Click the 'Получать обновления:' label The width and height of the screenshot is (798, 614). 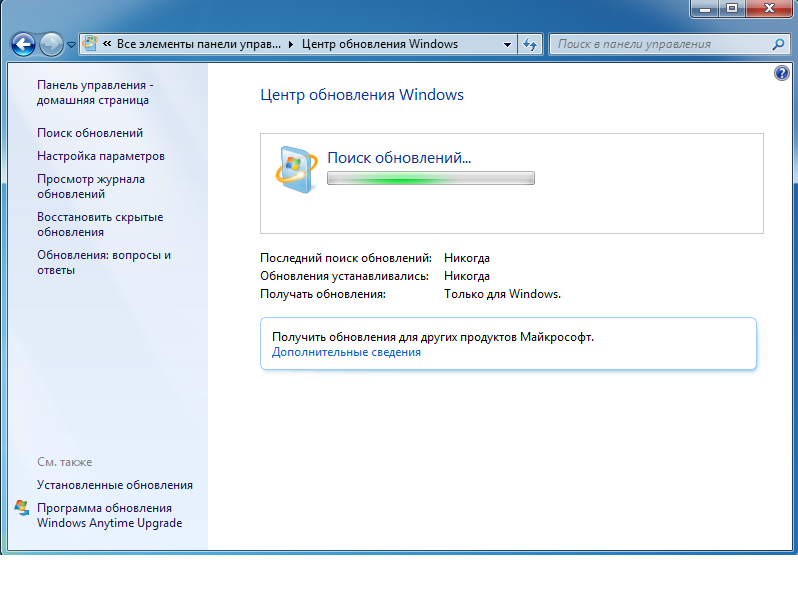[323, 294]
